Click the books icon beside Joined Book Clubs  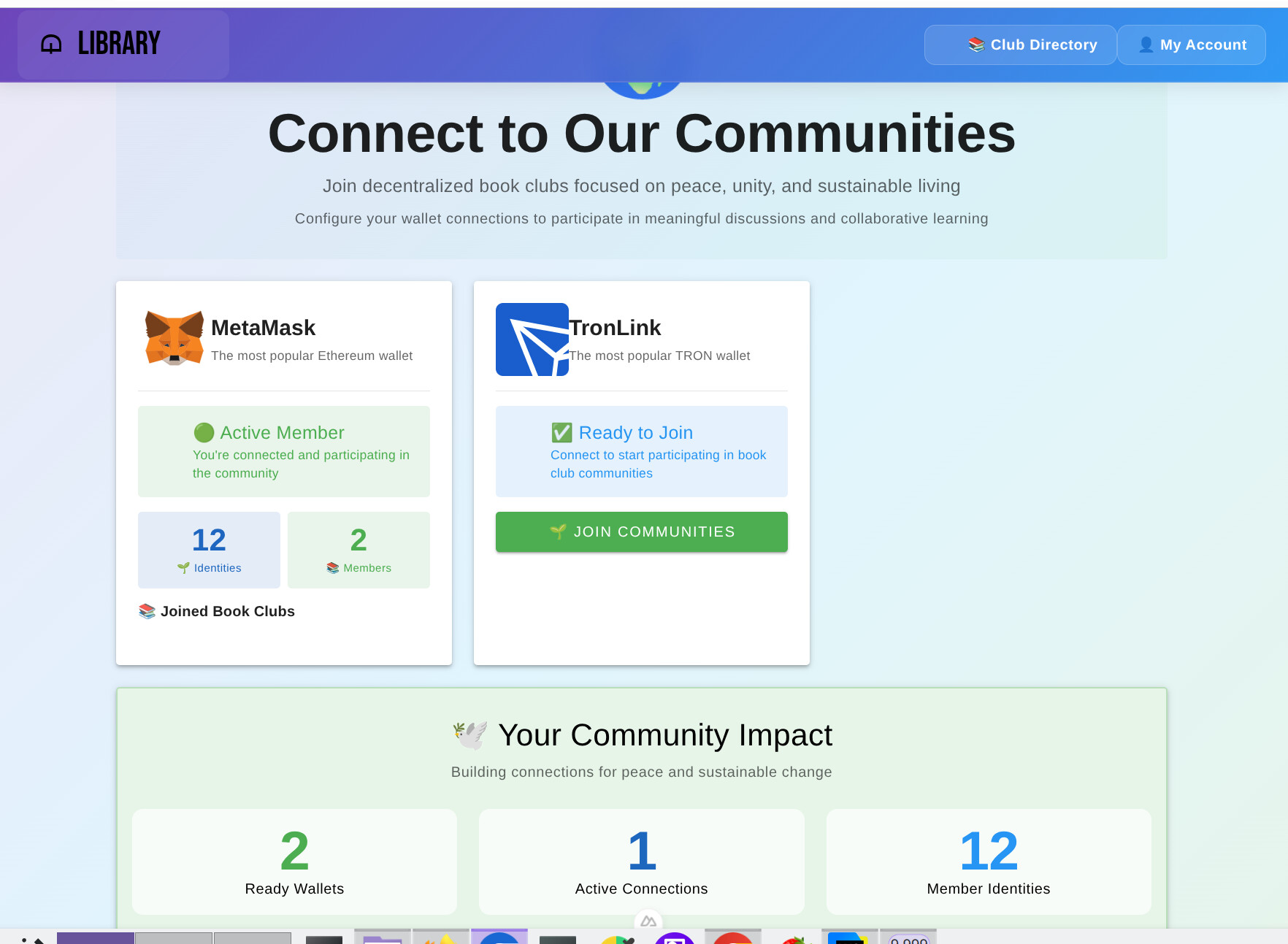pos(147,611)
